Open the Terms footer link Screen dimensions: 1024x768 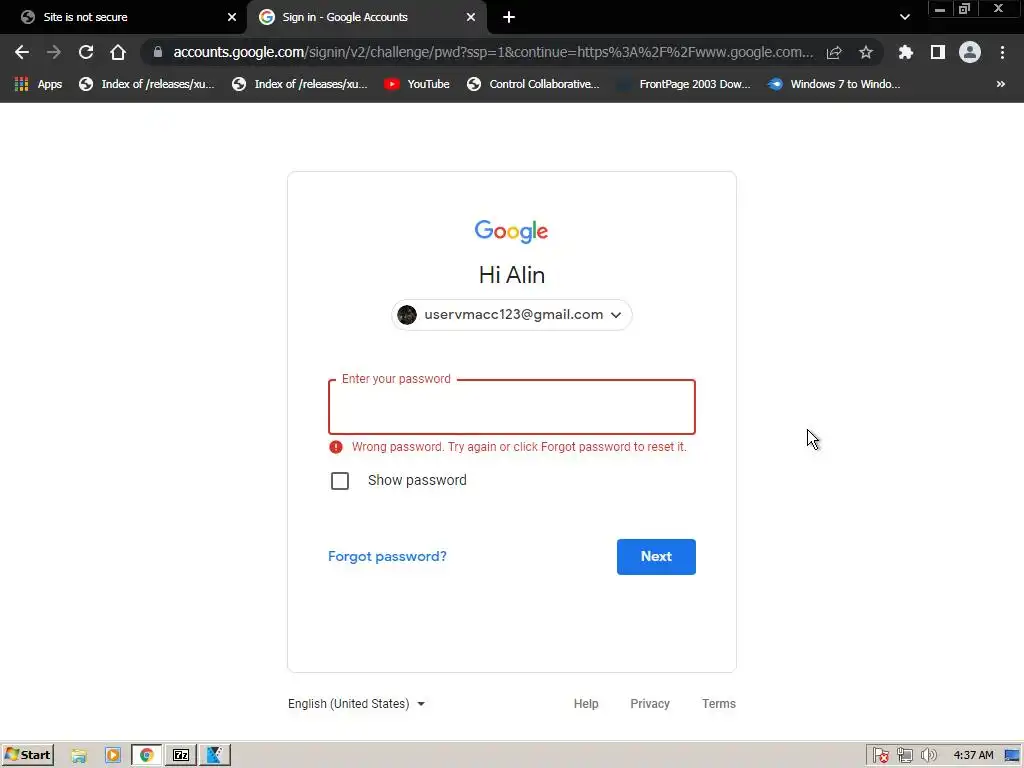click(x=718, y=703)
